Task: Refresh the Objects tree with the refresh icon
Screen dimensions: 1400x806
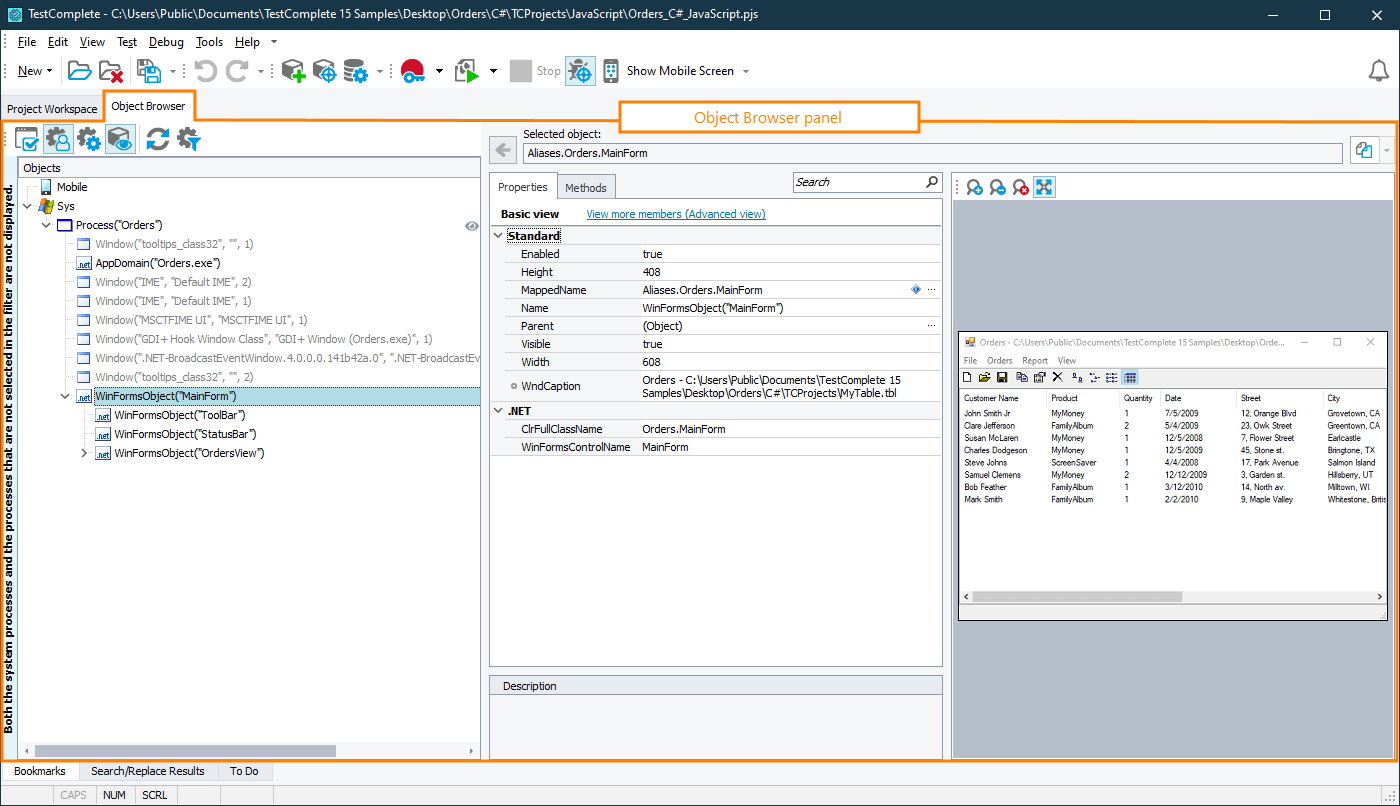Action: click(158, 139)
